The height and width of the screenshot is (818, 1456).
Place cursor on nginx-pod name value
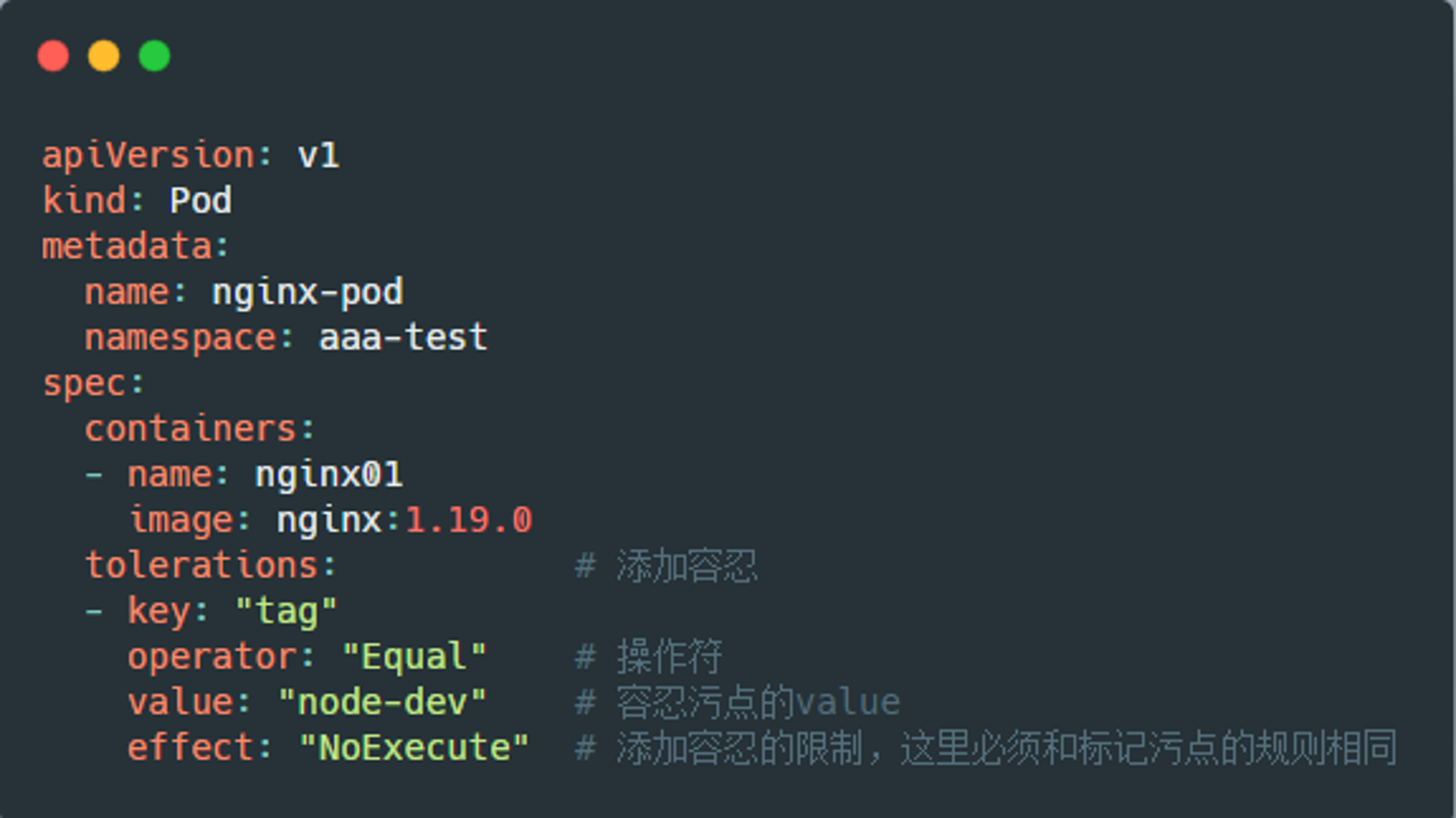[x=308, y=292]
